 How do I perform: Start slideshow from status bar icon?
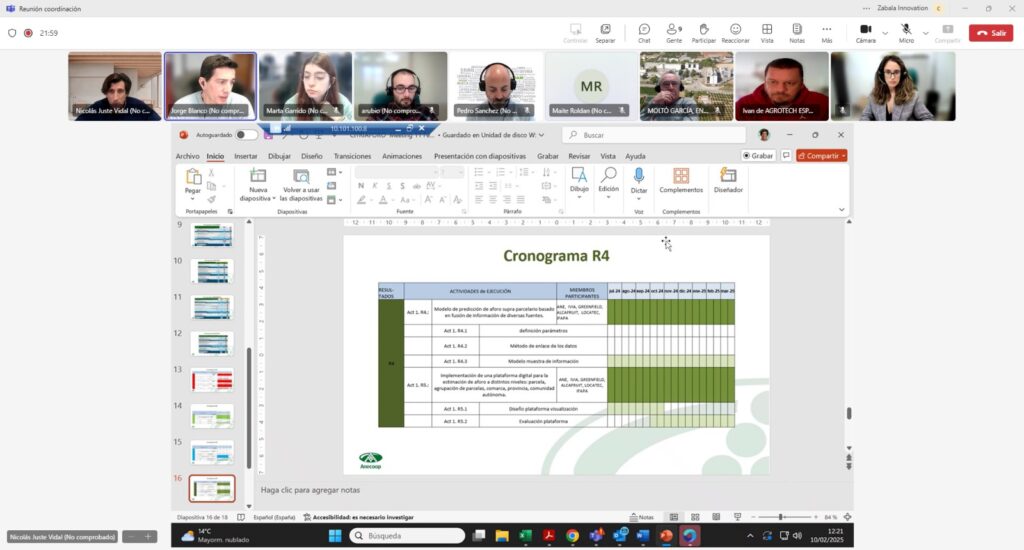pos(737,517)
